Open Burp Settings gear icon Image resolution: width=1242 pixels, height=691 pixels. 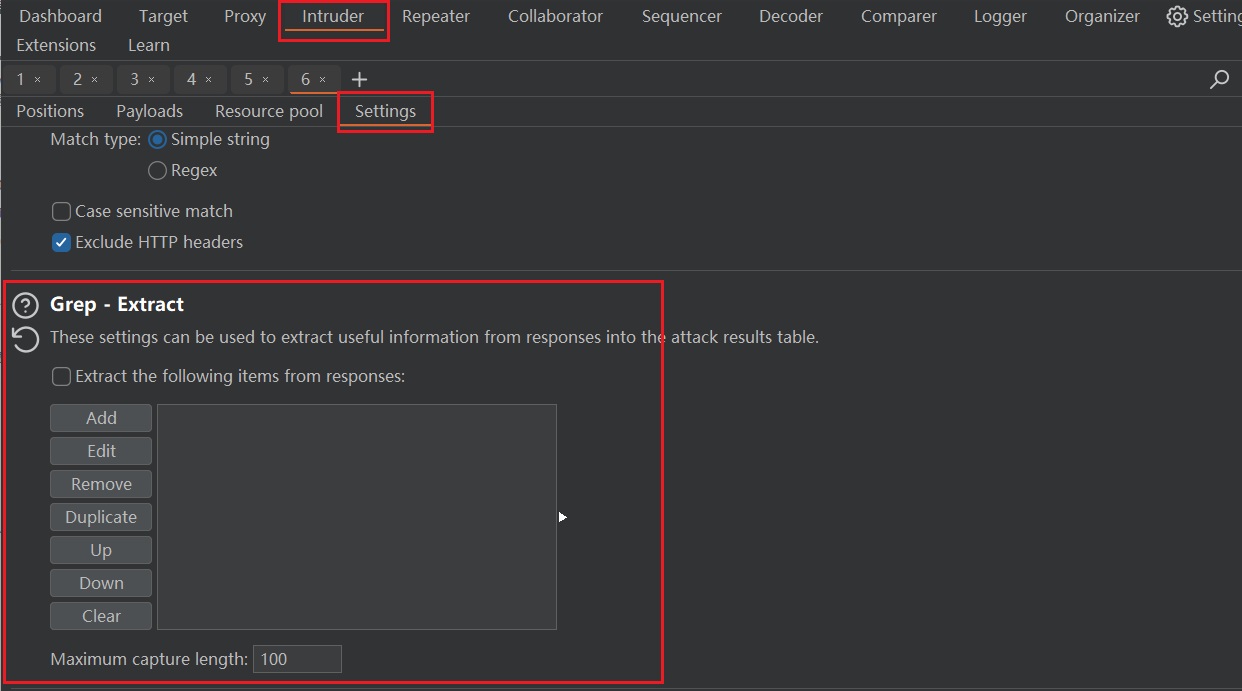pos(1177,16)
